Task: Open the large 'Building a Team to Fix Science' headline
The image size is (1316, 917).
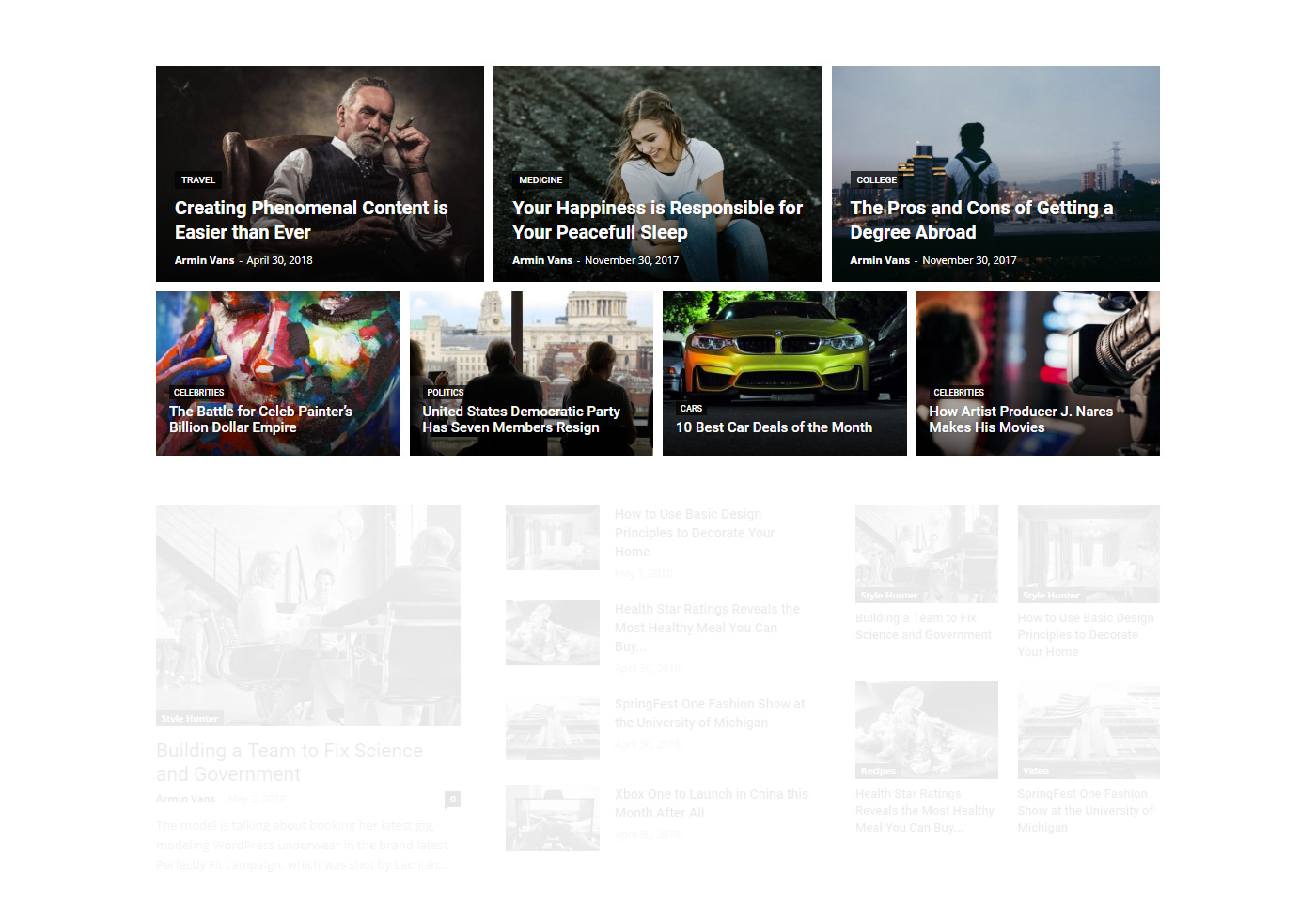Action: coord(289,762)
